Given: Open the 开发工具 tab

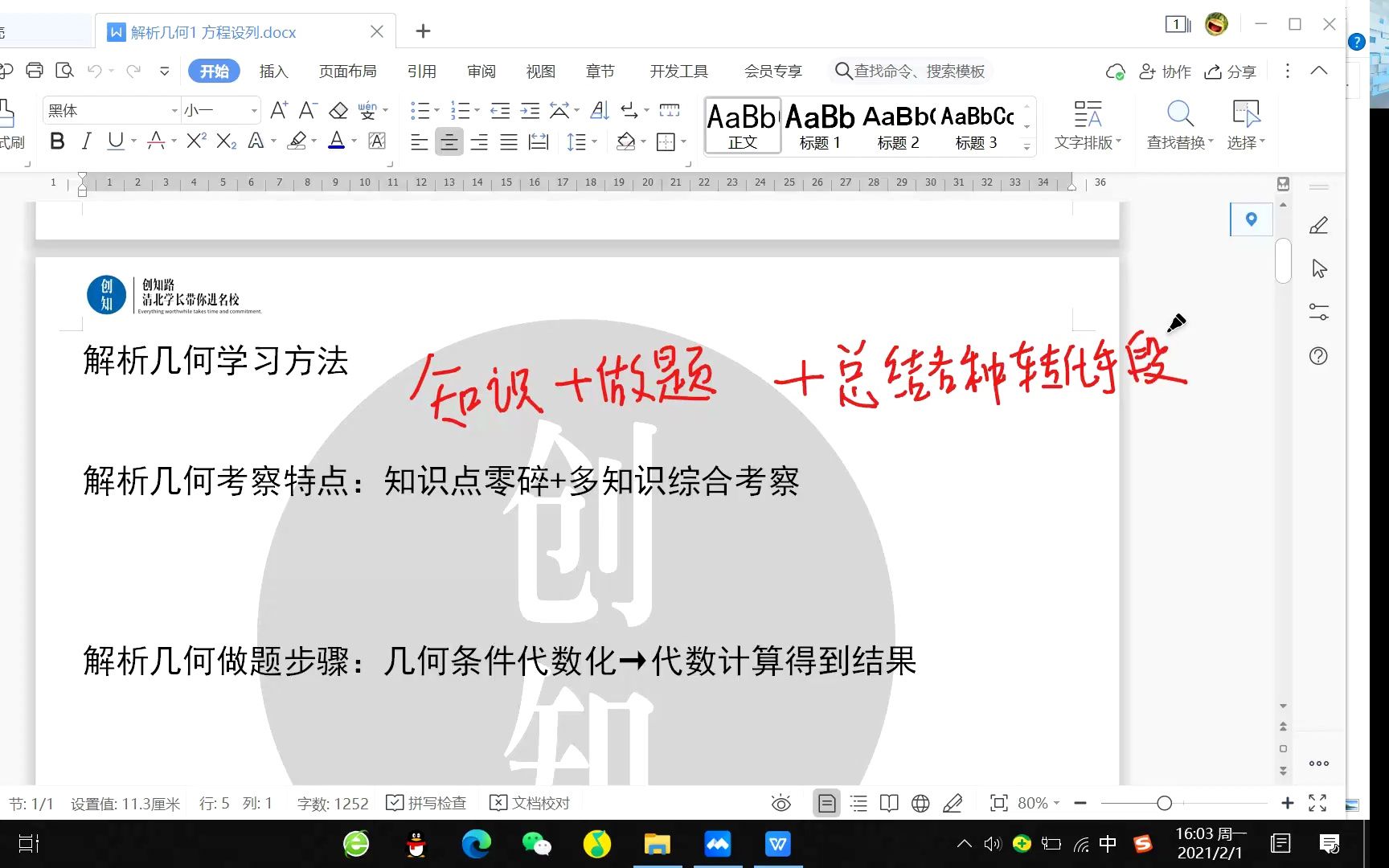Looking at the screenshot, I should (x=679, y=72).
